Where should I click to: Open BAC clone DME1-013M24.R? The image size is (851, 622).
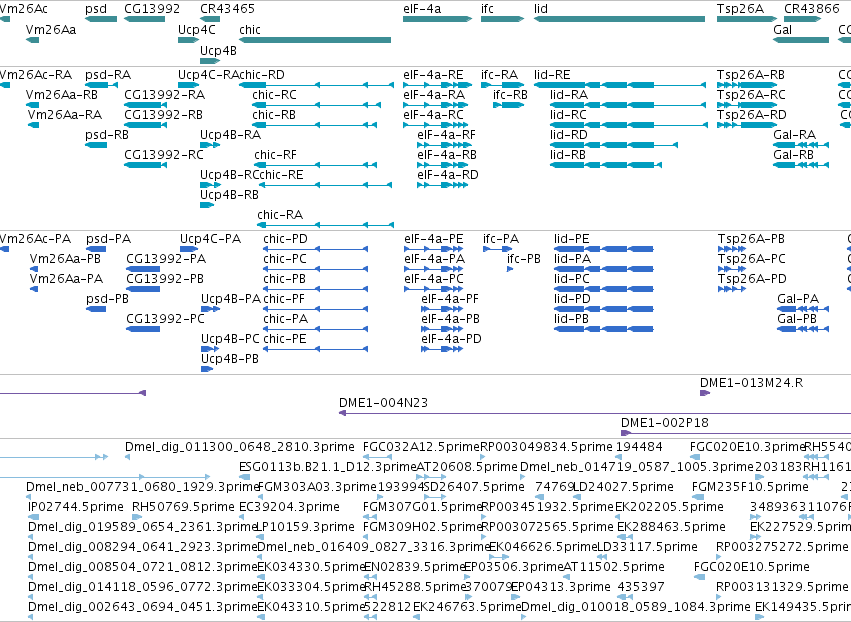coord(704,393)
